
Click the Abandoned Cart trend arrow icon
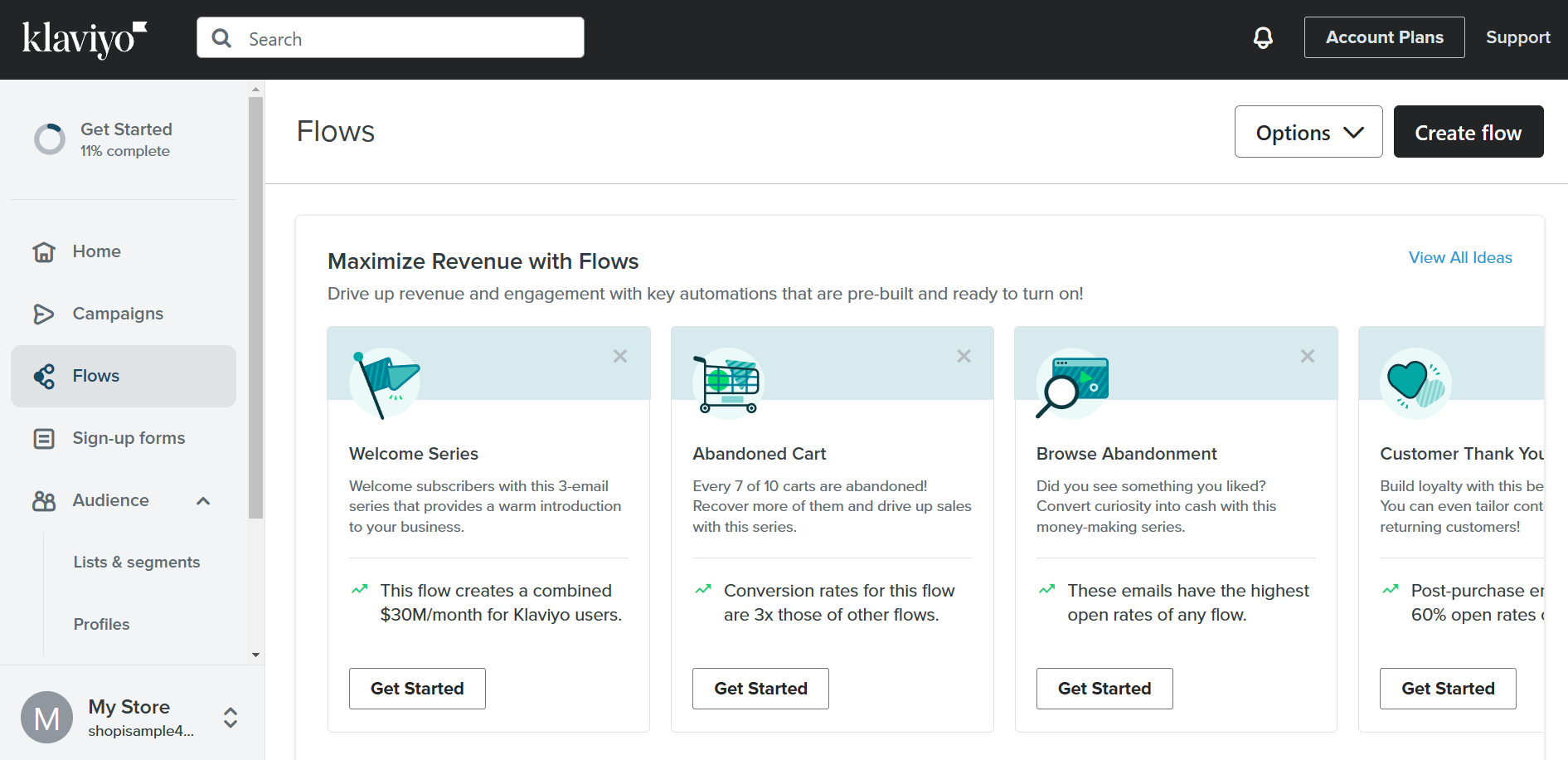(x=703, y=590)
